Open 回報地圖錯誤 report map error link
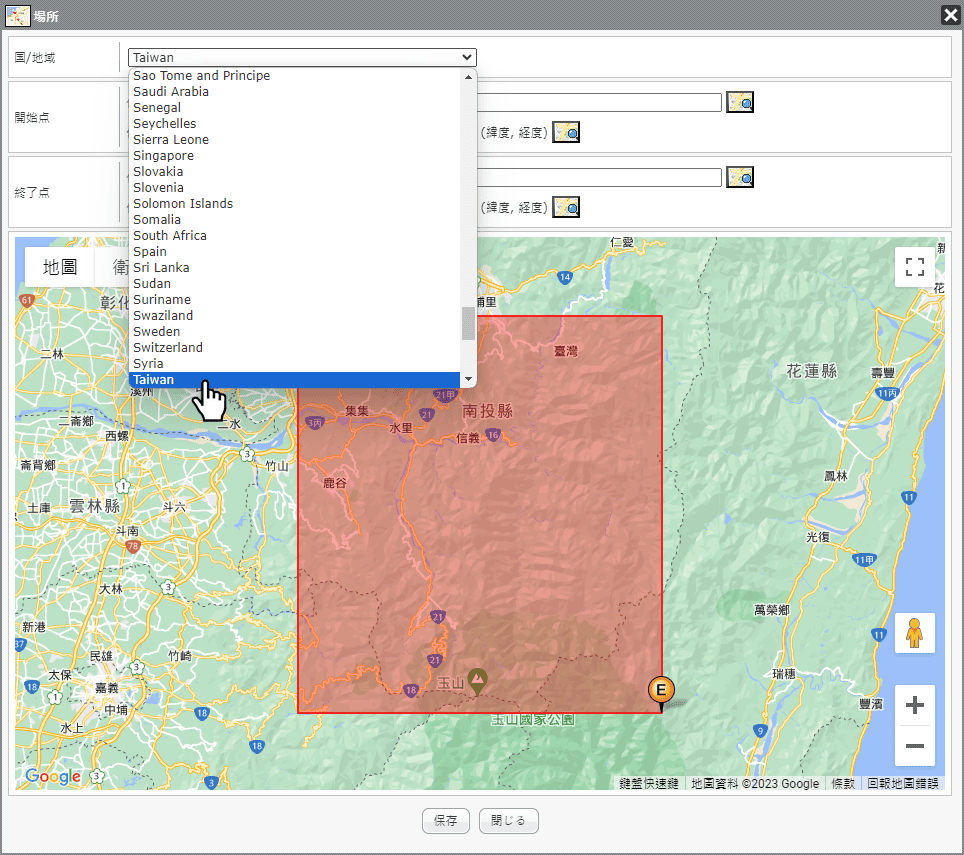The width and height of the screenshot is (964, 855). click(903, 784)
